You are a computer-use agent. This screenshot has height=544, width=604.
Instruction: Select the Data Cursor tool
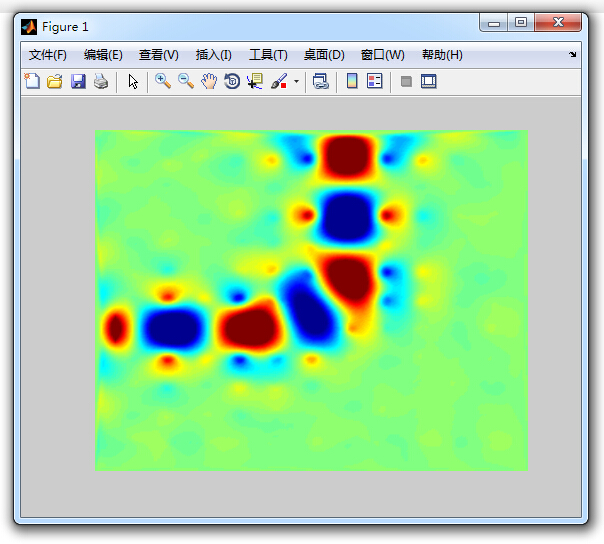click(x=255, y=81)
